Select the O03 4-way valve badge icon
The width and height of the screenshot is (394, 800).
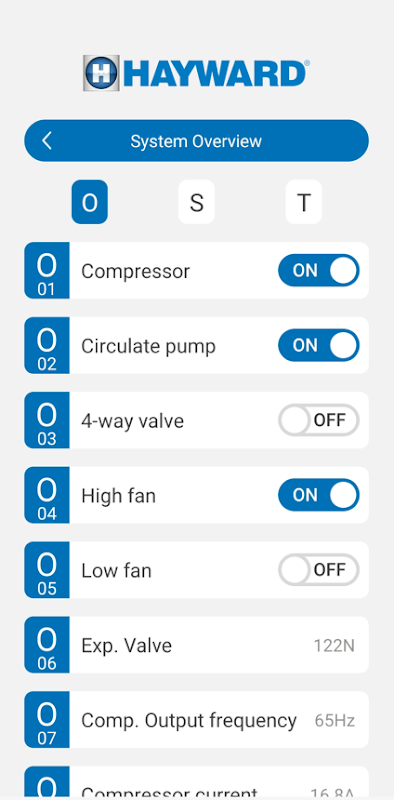click(47, 420)
